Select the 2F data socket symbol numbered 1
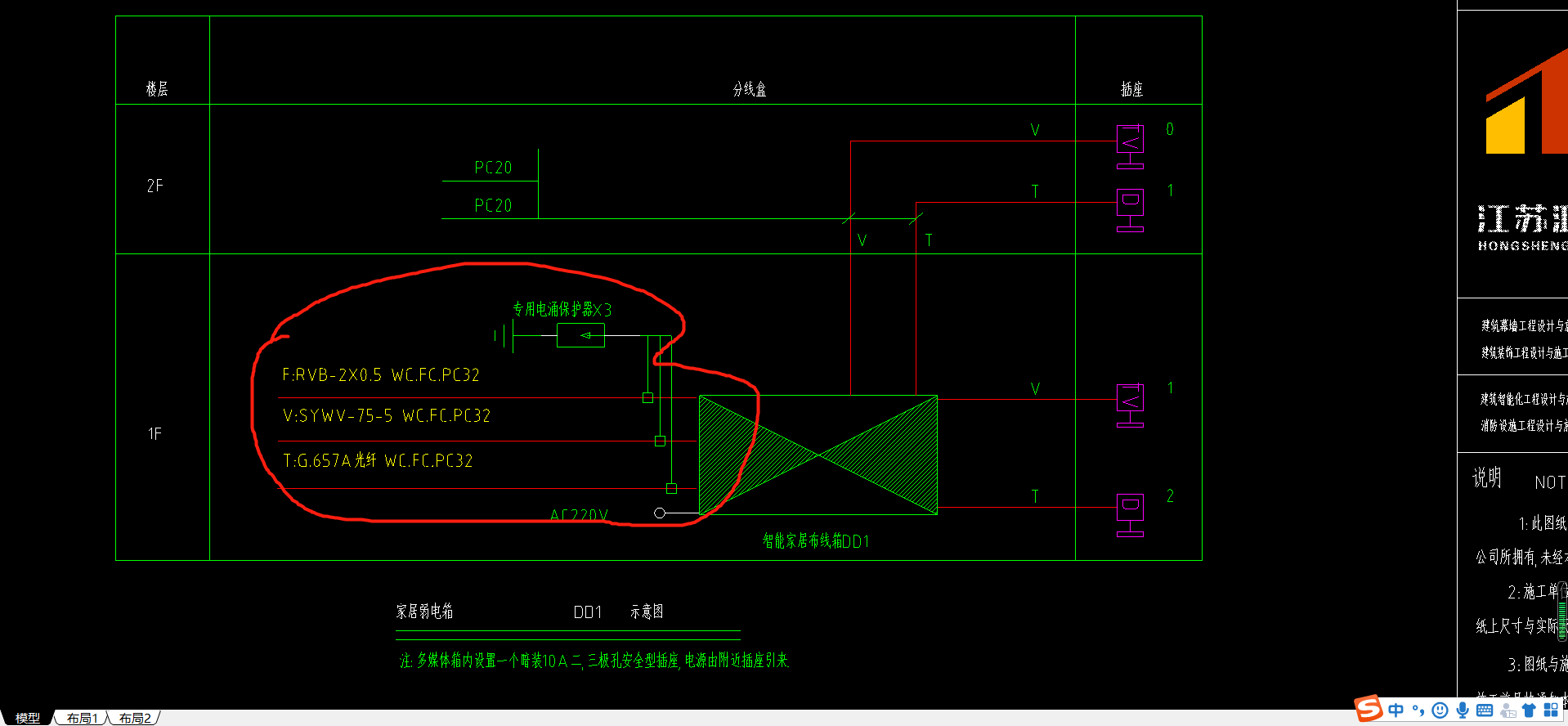 point(1131,210)
